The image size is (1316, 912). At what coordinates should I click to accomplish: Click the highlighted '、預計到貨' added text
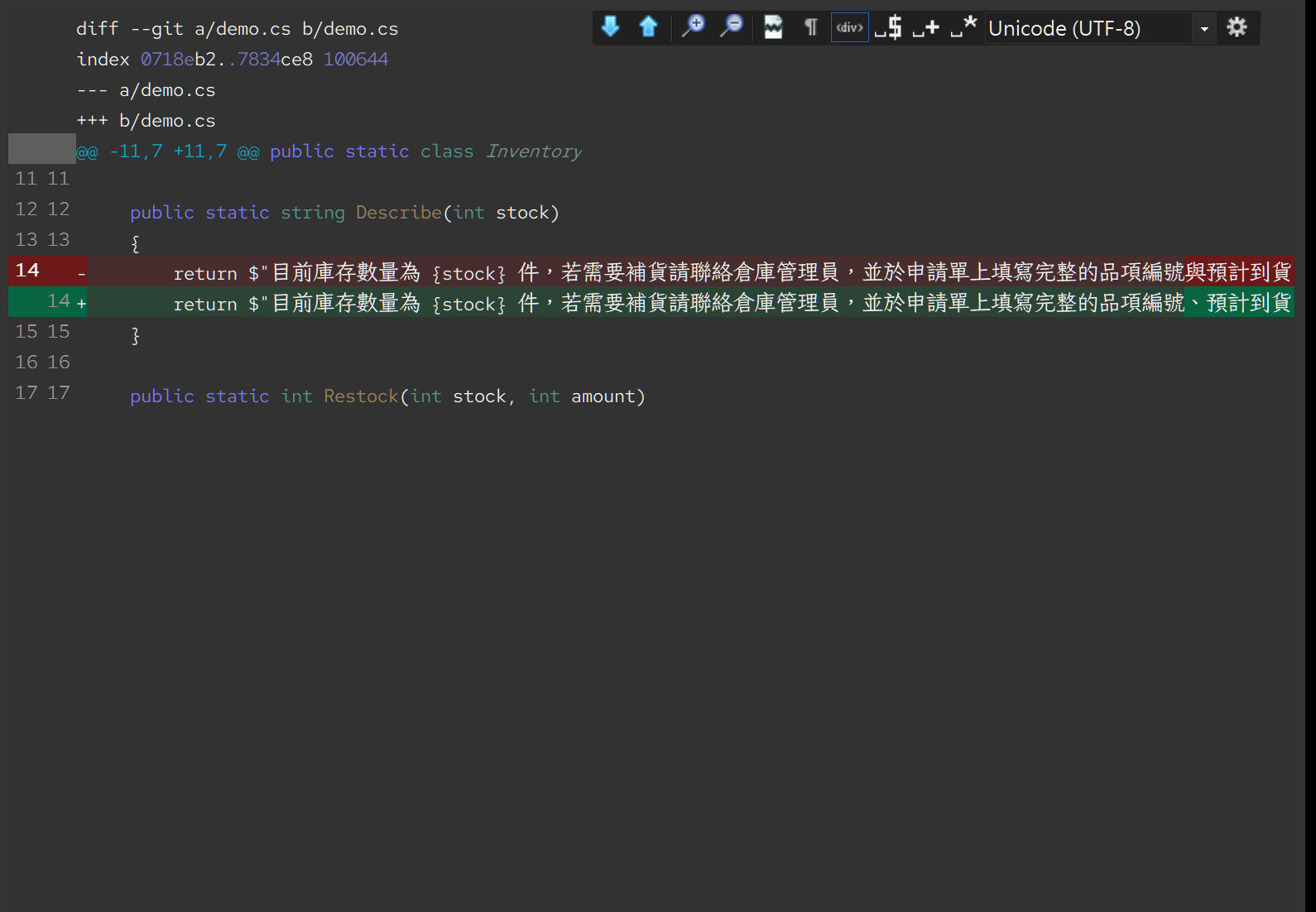click(x=1239, y=302)
